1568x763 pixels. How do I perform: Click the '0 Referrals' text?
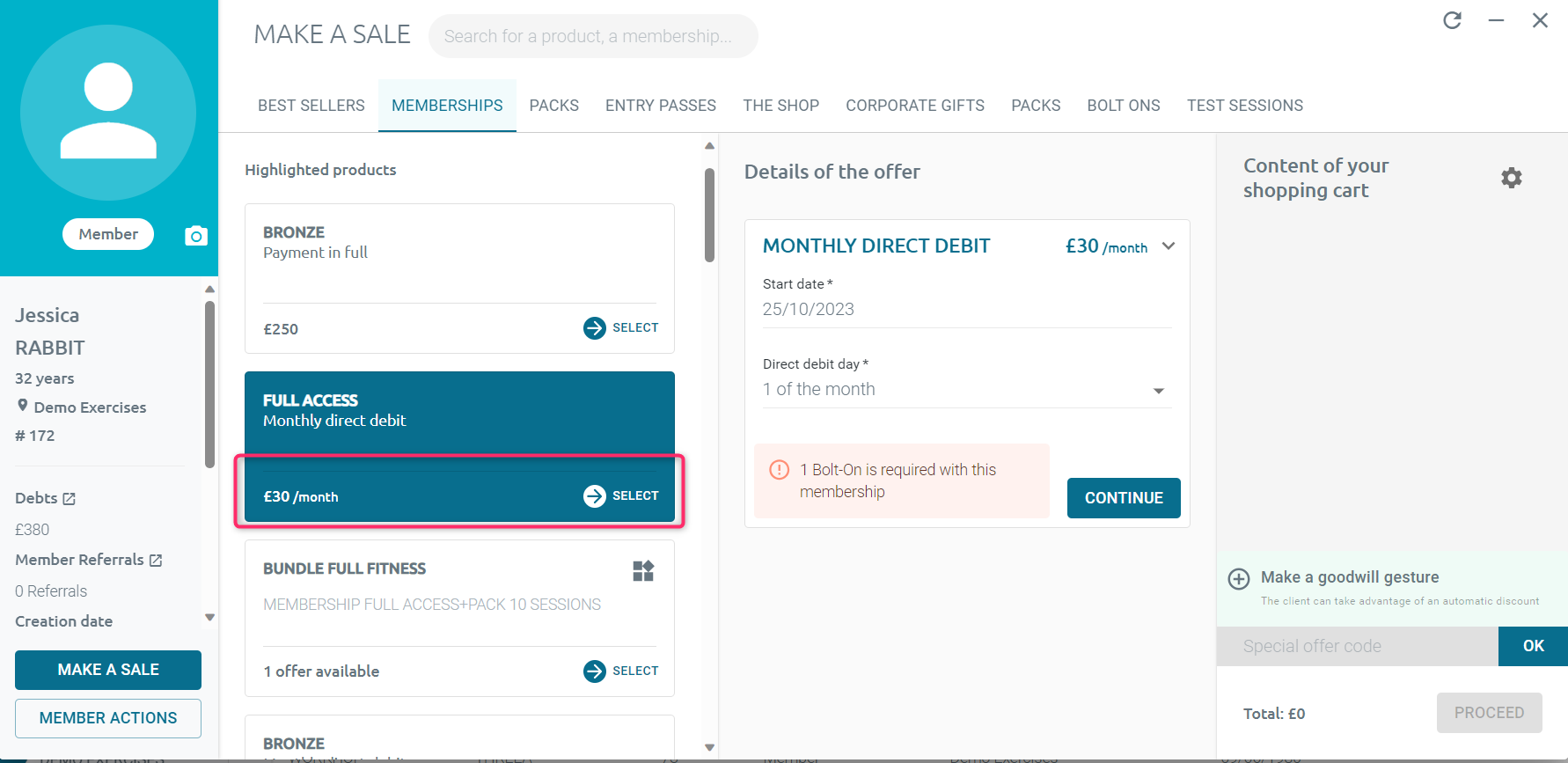(51, 591)
